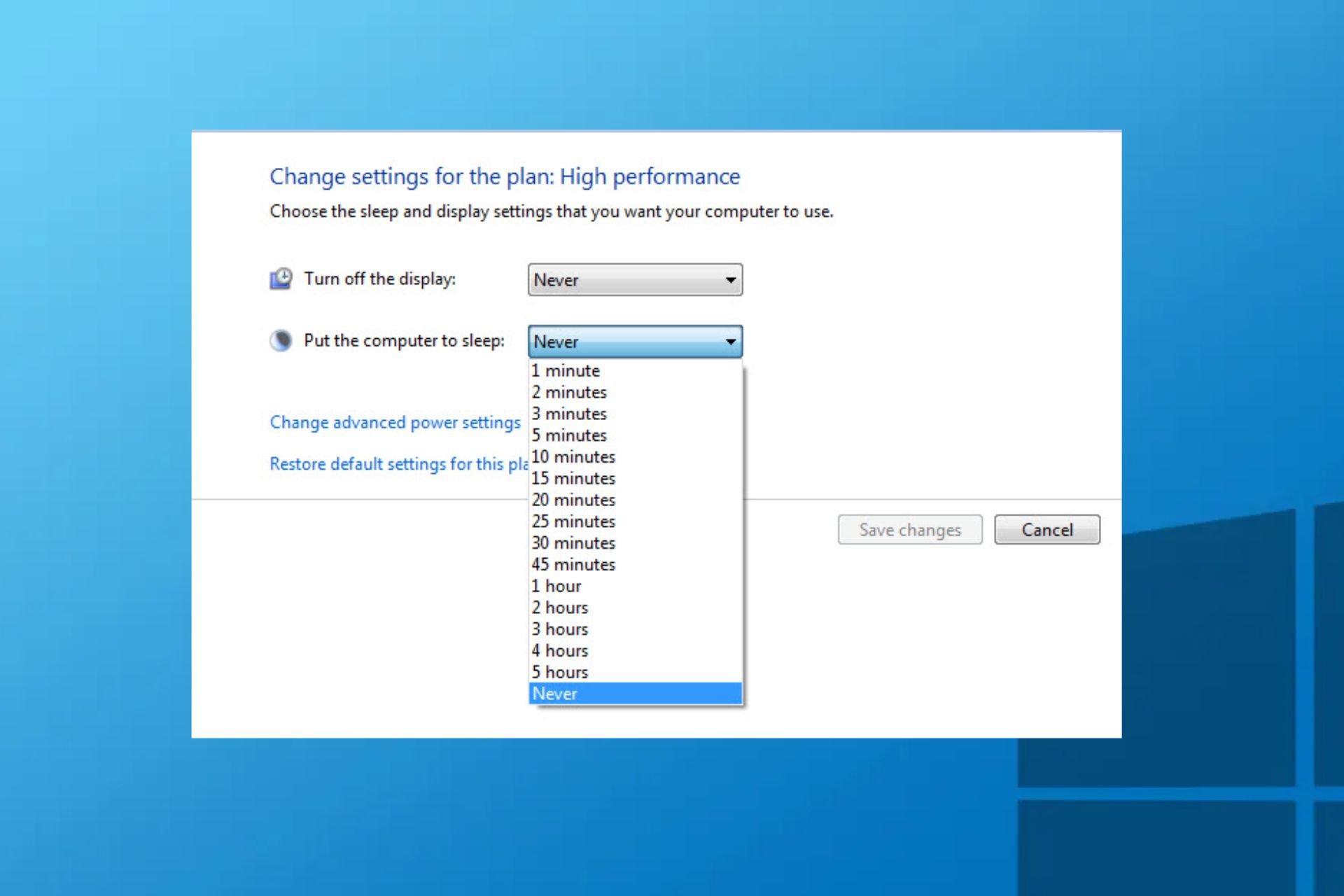Click the heading Change settings for the plan
Screen dimensions: 1344x896
[x=505, y=176]
